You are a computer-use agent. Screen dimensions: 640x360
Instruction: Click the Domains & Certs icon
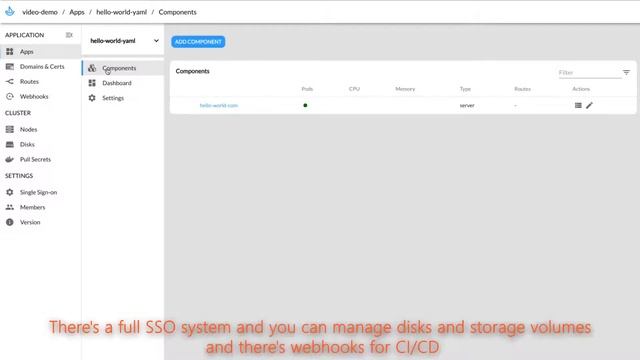click(10, 67)
